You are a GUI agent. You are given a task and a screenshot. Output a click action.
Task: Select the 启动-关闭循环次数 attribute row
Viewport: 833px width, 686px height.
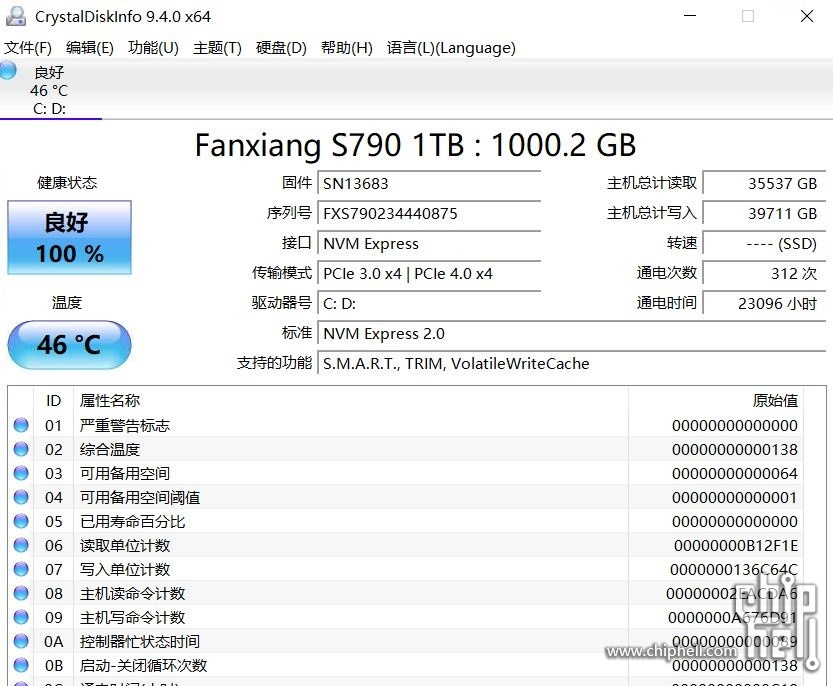click(x=406, y=665)
